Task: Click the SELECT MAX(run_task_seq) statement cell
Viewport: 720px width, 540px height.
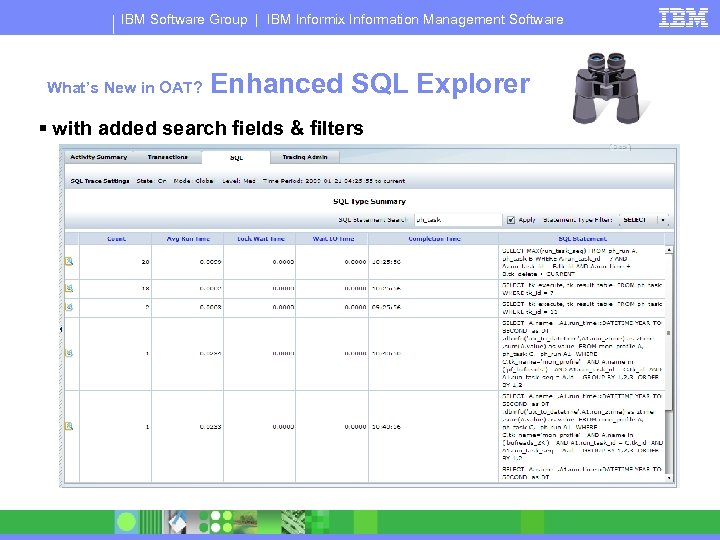Action: (582, 262)
